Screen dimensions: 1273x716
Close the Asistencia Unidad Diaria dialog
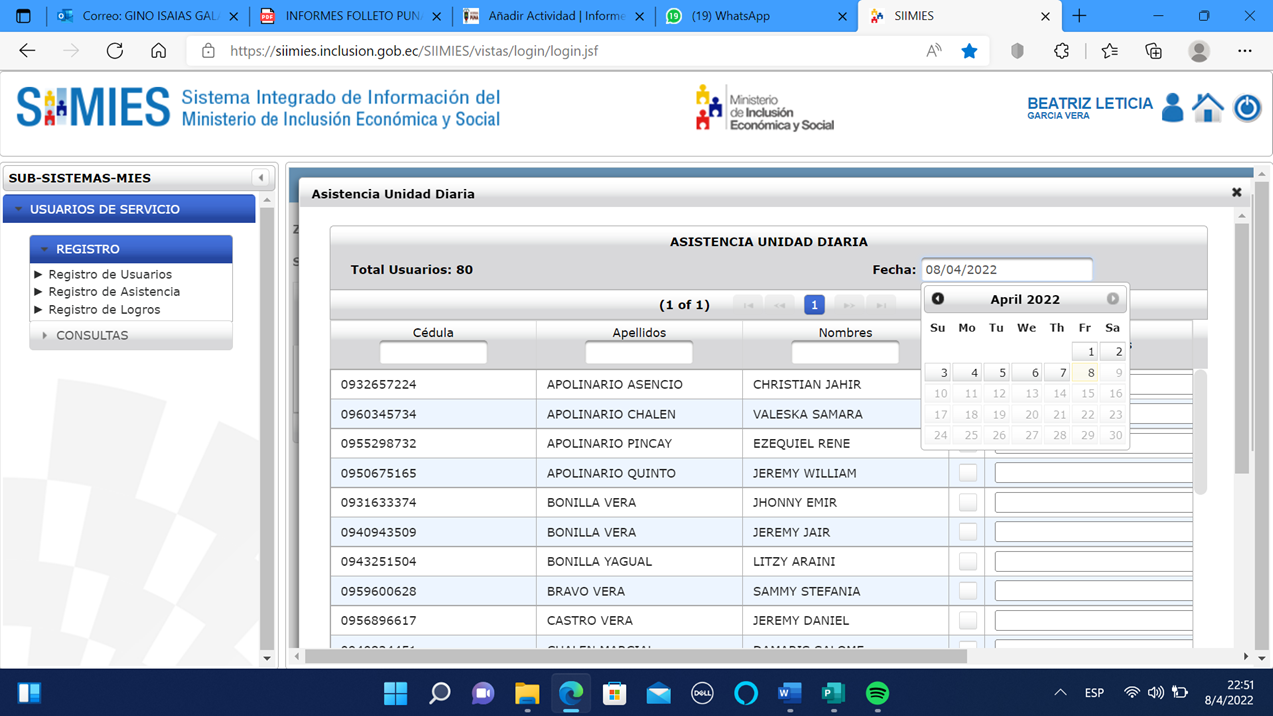pyautogui.click(x=1236, y=192)
